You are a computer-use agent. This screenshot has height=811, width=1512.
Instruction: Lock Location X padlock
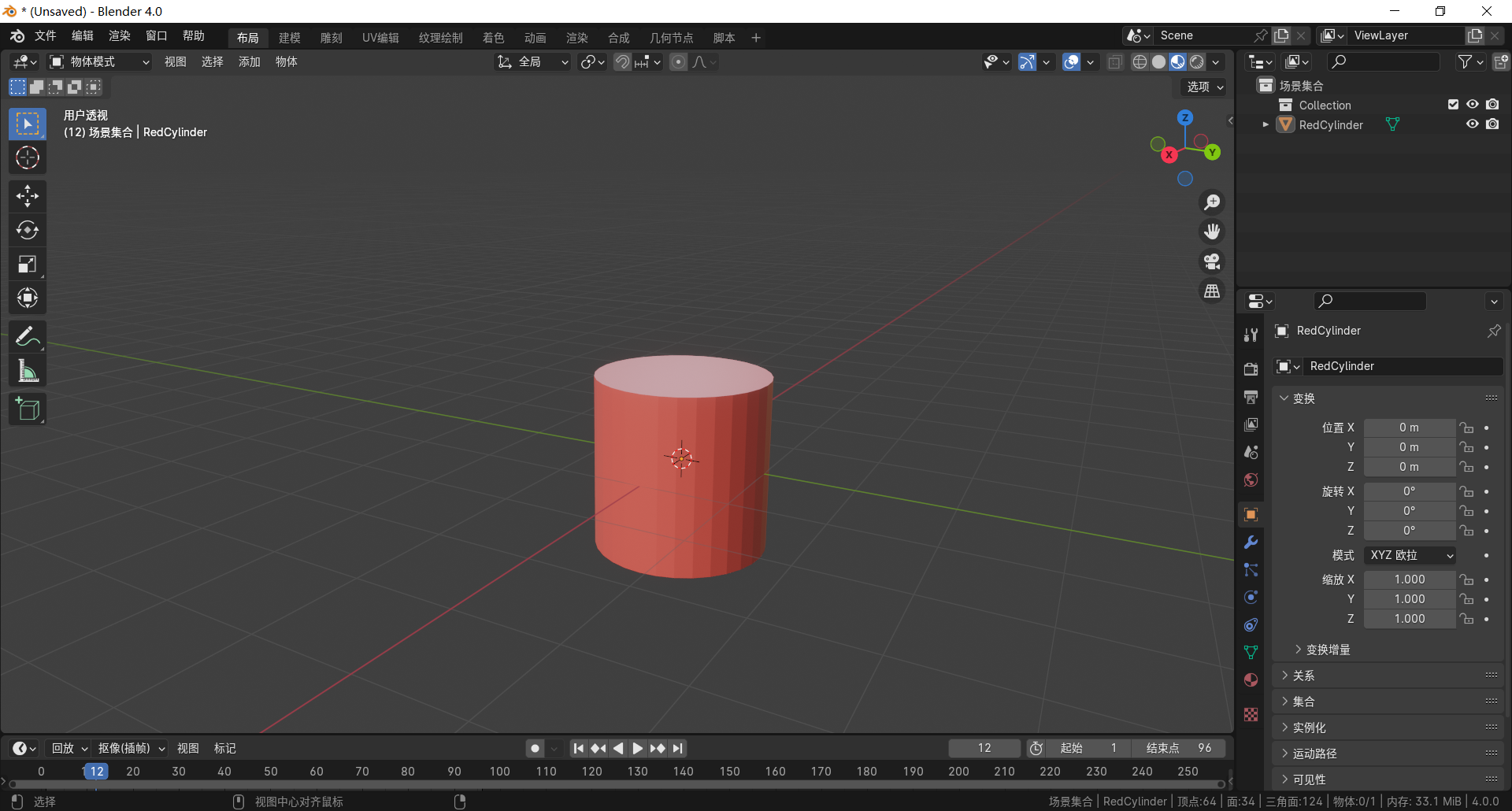1466,428
